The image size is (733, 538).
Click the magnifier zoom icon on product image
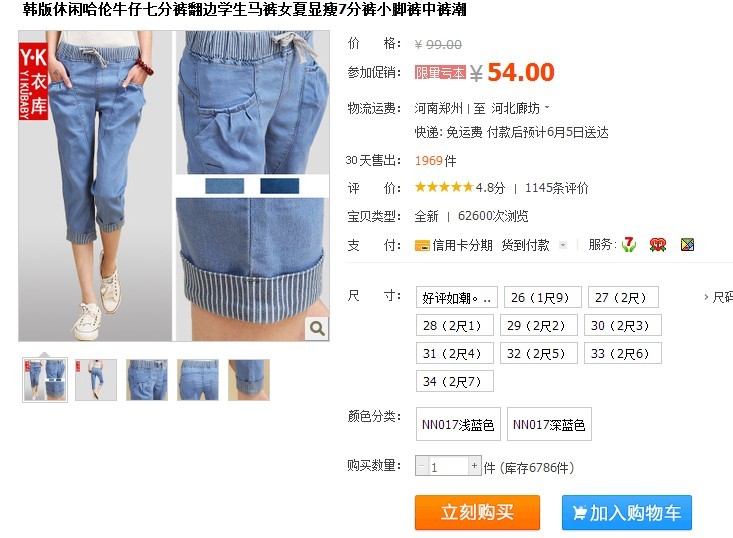click(317, 329)
